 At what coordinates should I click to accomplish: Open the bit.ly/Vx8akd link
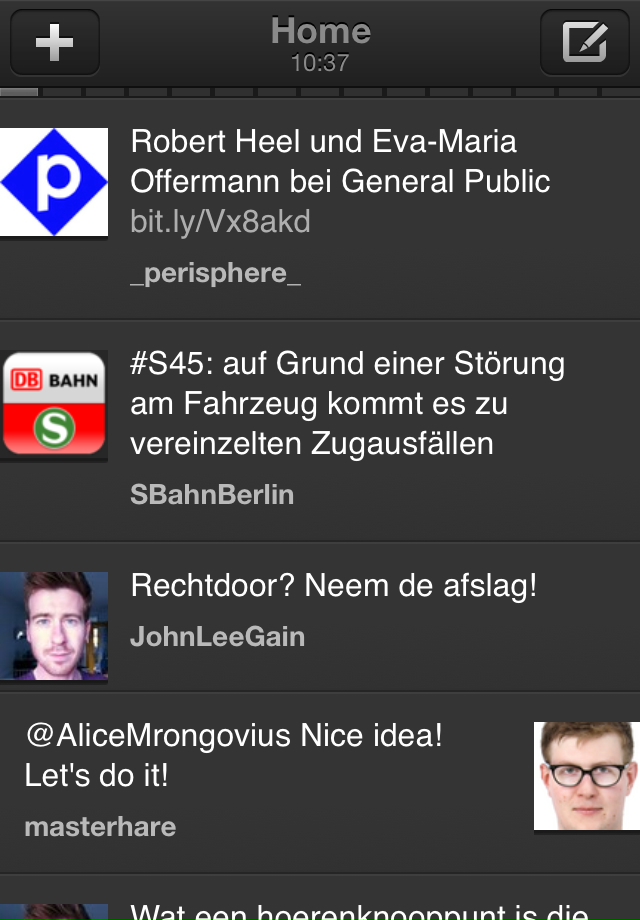[220, 221]
